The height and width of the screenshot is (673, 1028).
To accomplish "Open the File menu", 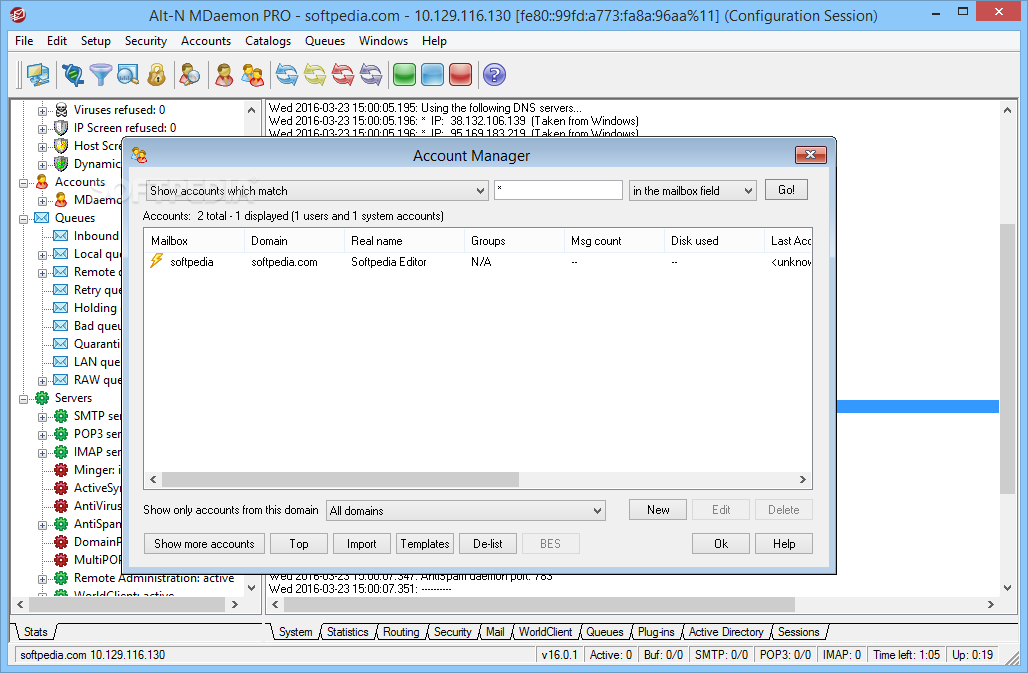I will [x=24, y=41].
